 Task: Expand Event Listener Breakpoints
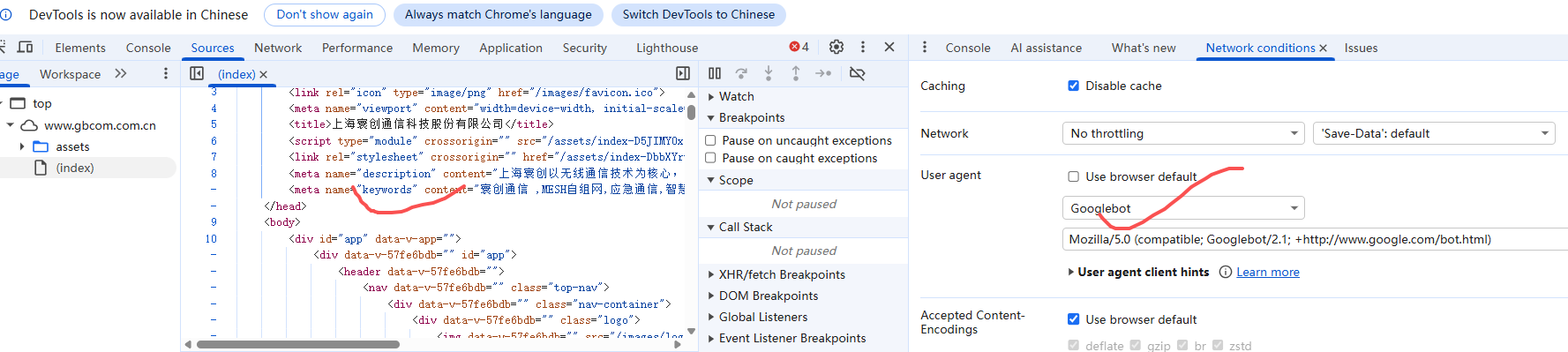point(711,338)
